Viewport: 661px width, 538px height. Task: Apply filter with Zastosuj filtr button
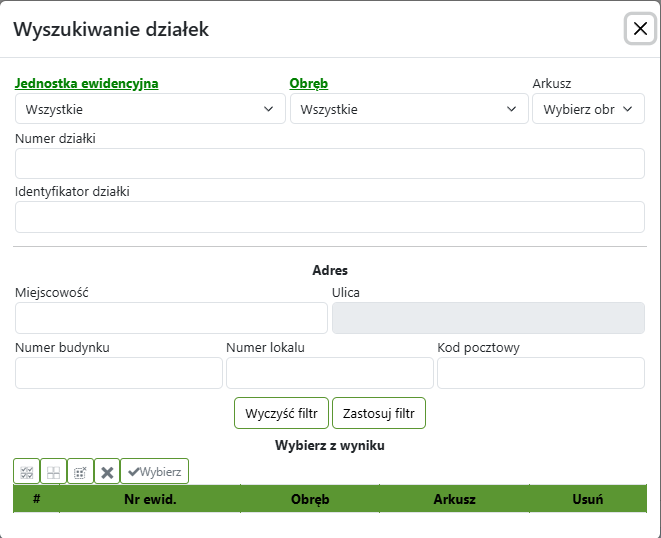pyautogui.click(x=379, y=413)
